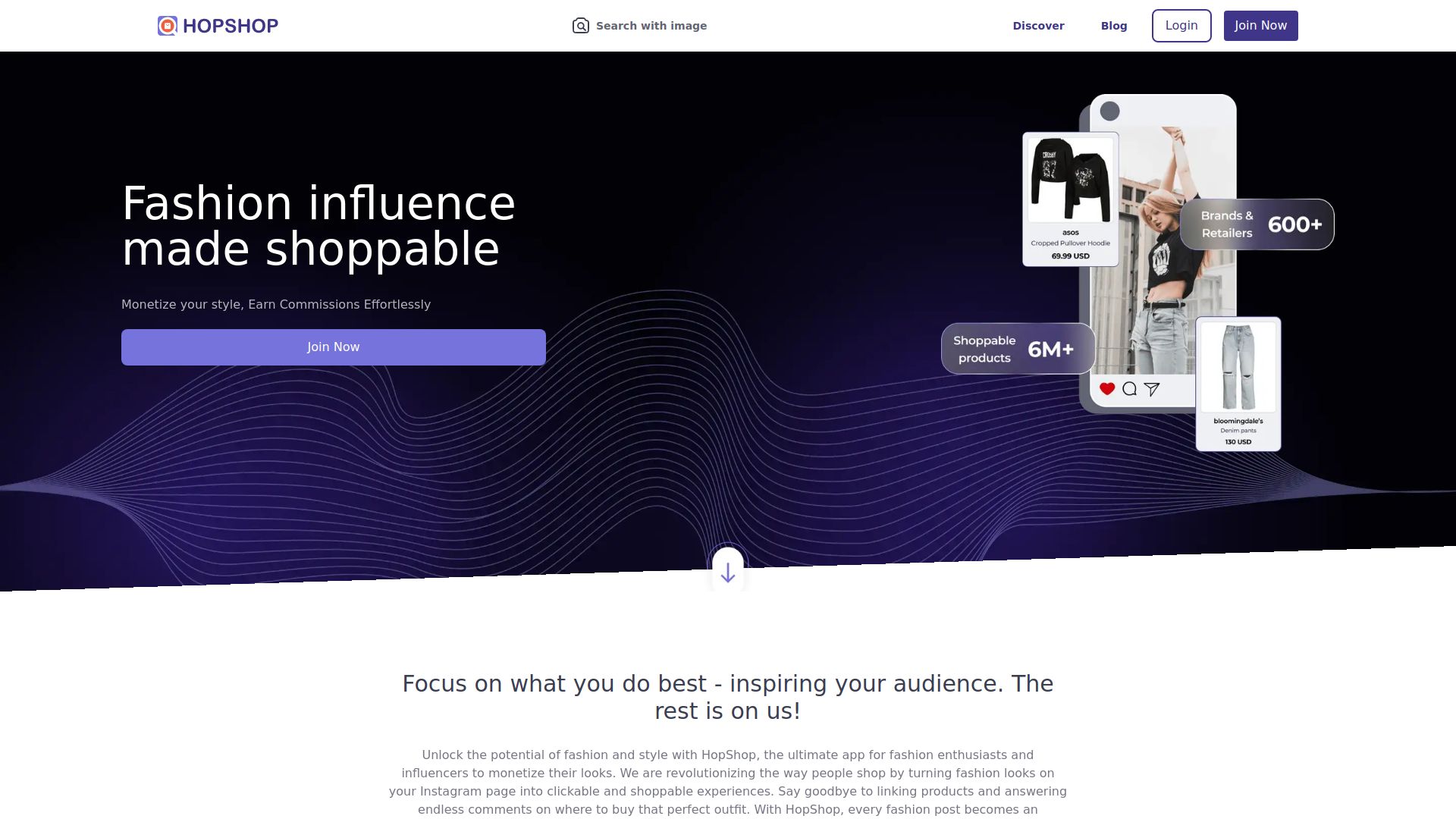The image size is (1456, 819).
Task: Open the Discover menu item
Action: tap(1038, 26)
